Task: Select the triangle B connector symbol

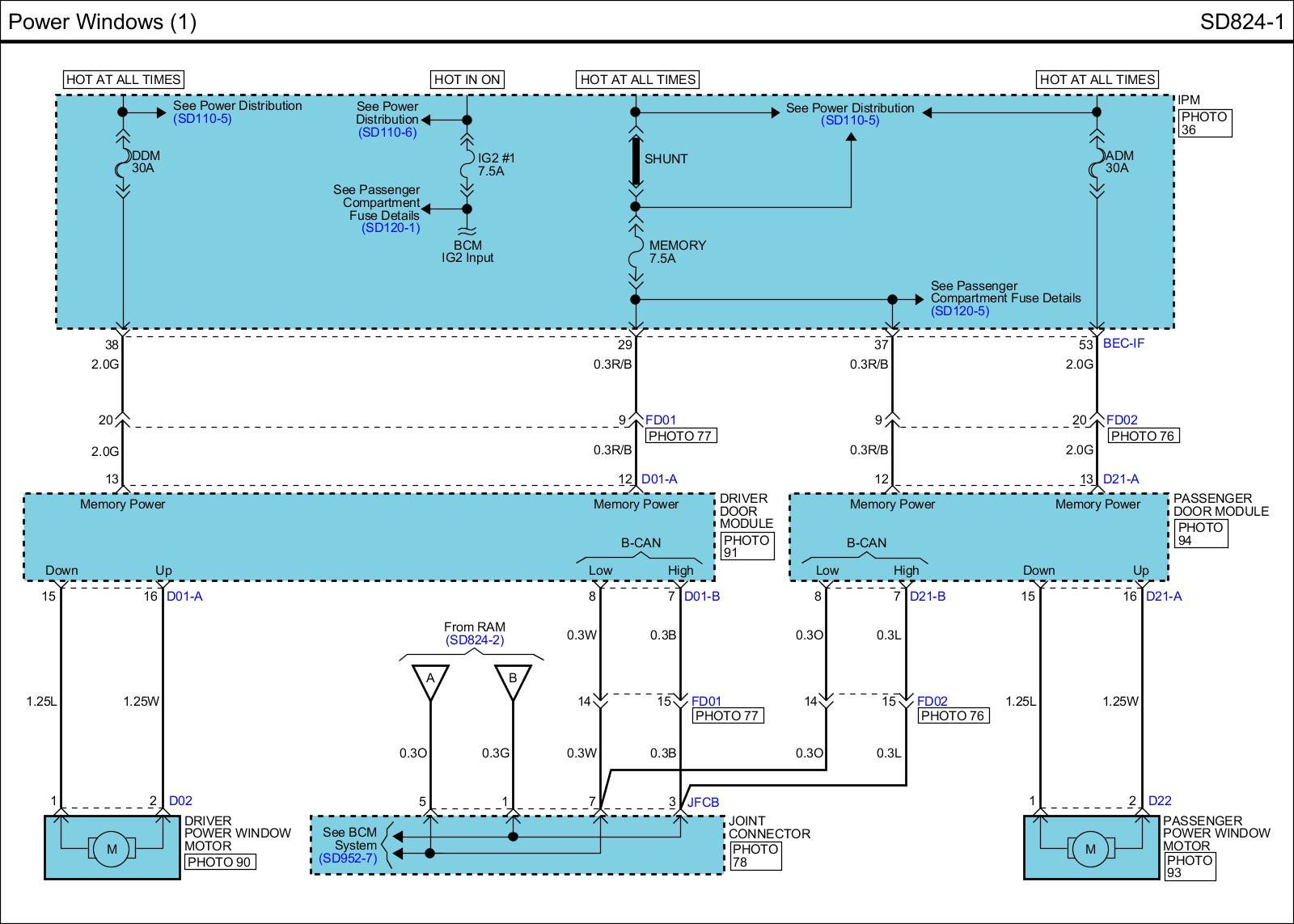Action: (x=513, y=680)
